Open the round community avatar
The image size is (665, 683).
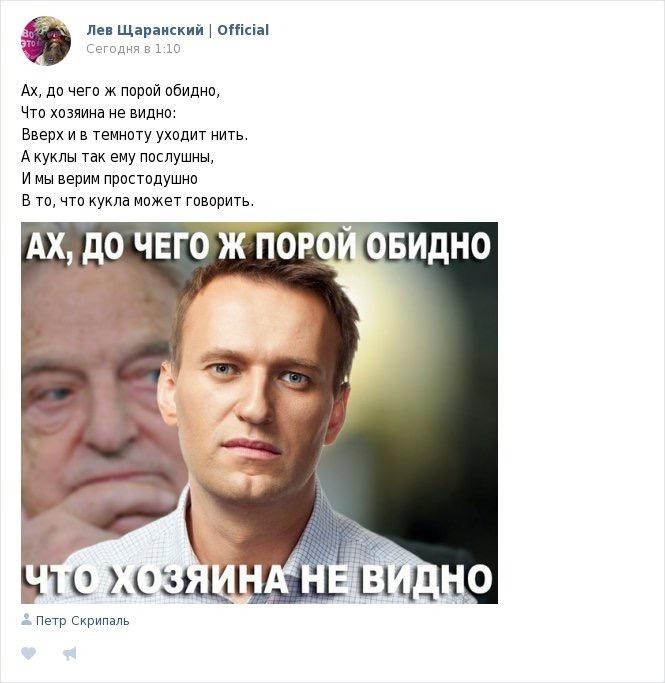pyautogui.click(x=46, y=41)
